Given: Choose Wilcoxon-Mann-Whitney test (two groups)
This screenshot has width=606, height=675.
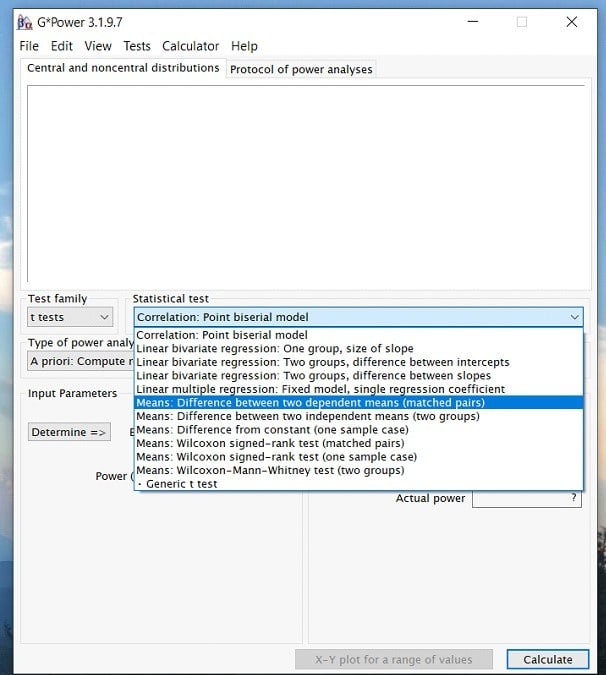Looking at the screenshot, I should [x=270, y=470].
